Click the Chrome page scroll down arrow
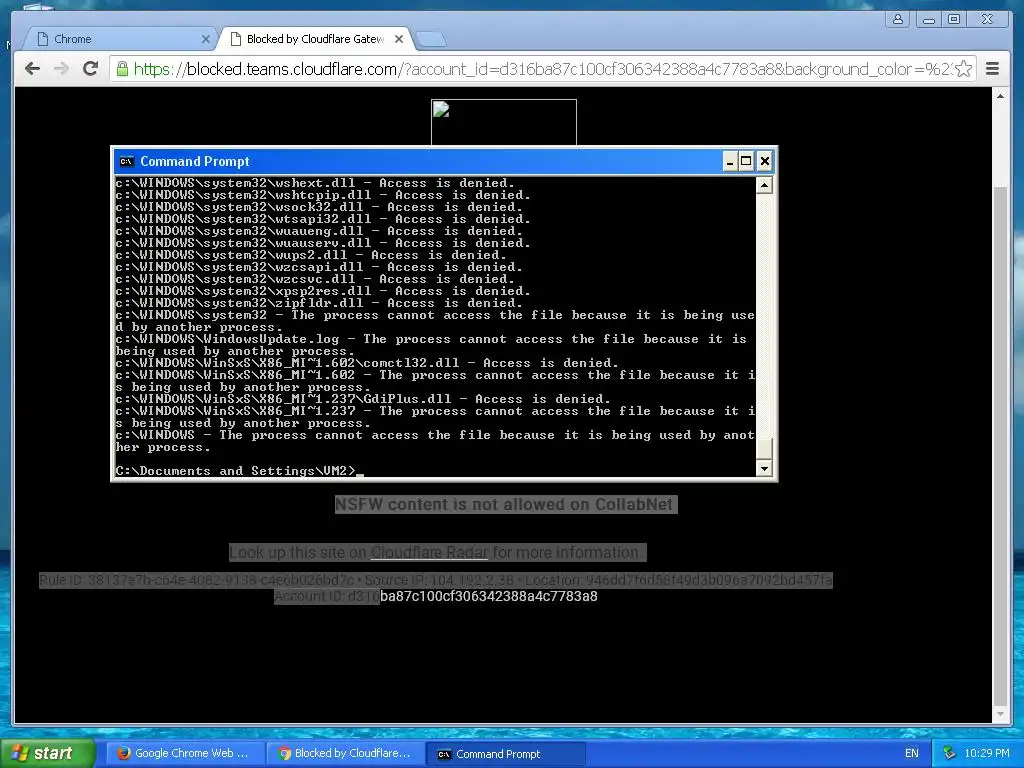This screenshot has width=1024, height=768. coord(1000,714)
